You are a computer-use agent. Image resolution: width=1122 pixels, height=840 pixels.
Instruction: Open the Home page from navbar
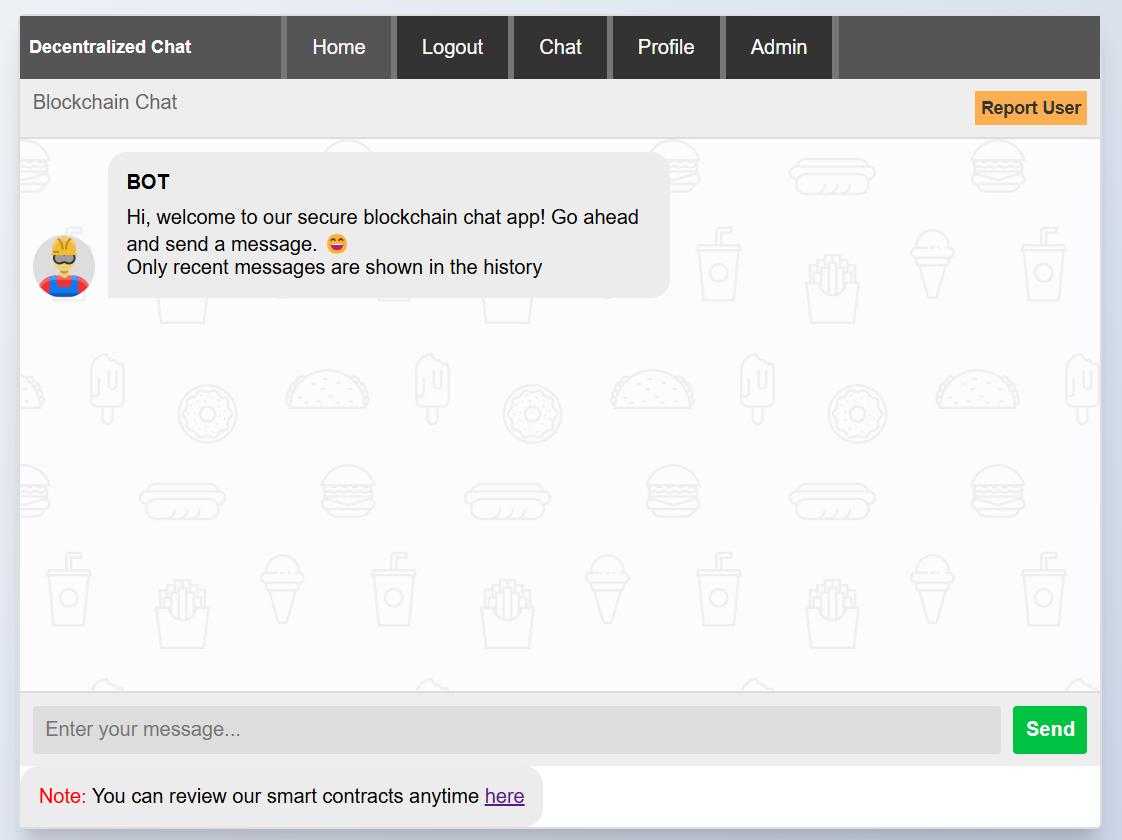click(x=338, y=47)
